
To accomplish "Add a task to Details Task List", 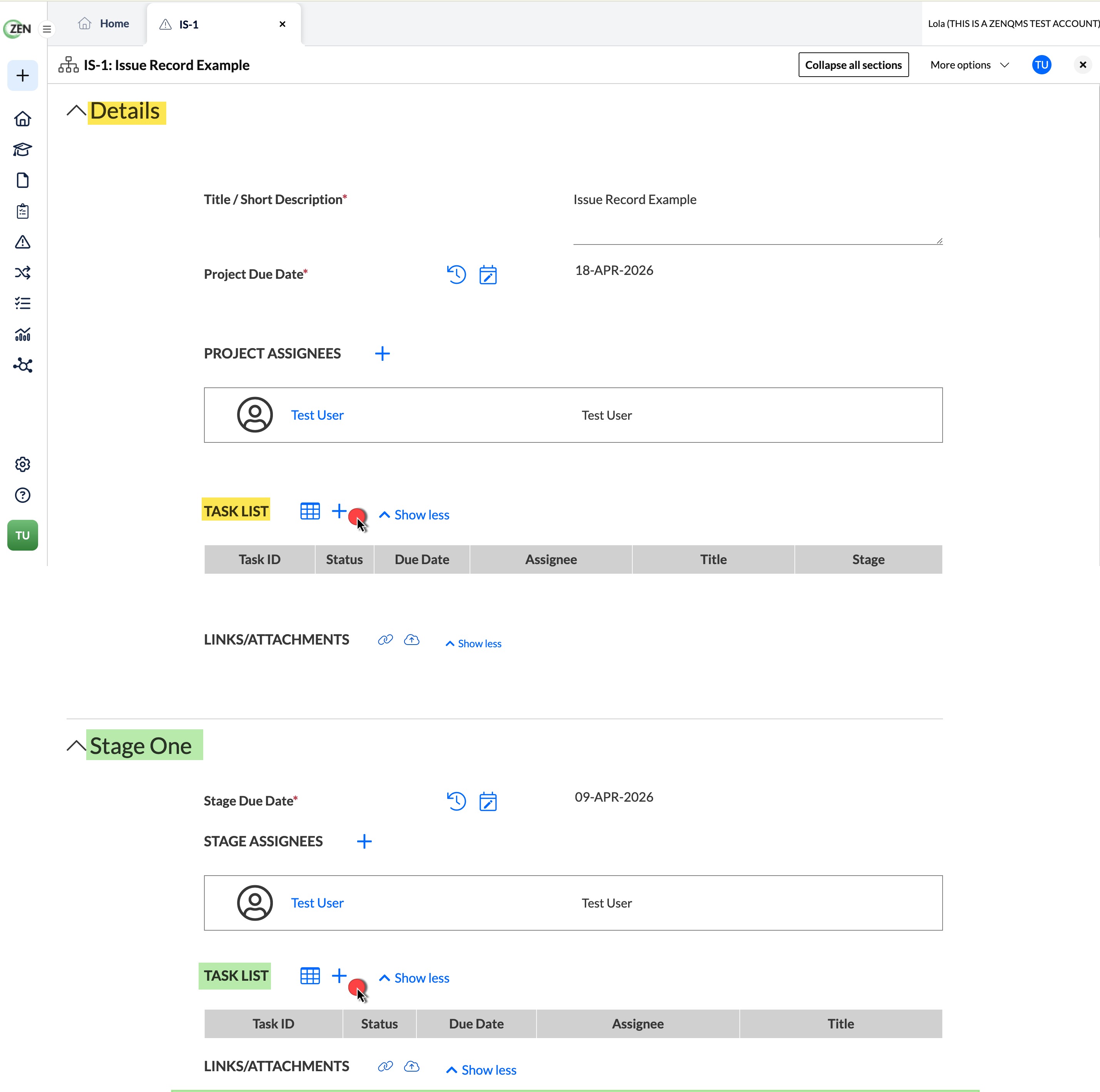I will point(339,511).
